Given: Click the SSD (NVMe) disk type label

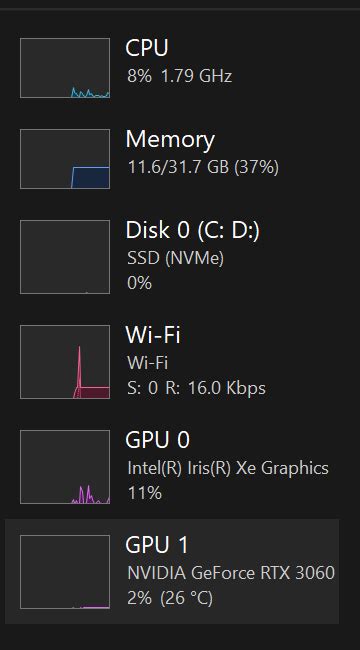Looking at the screenshot, I should click(x=175, y=259).
